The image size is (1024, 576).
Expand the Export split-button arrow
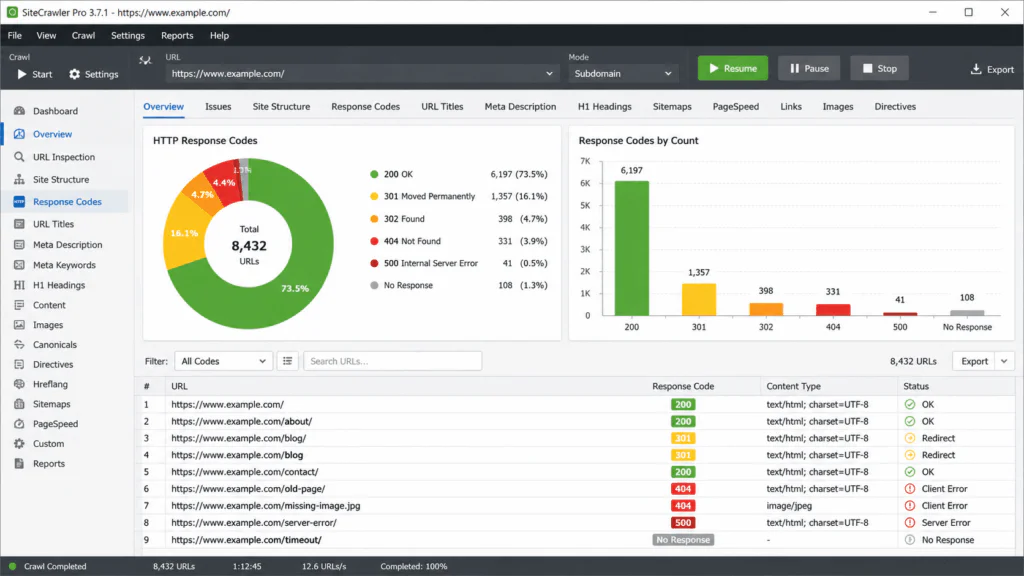click(1004, 361)
